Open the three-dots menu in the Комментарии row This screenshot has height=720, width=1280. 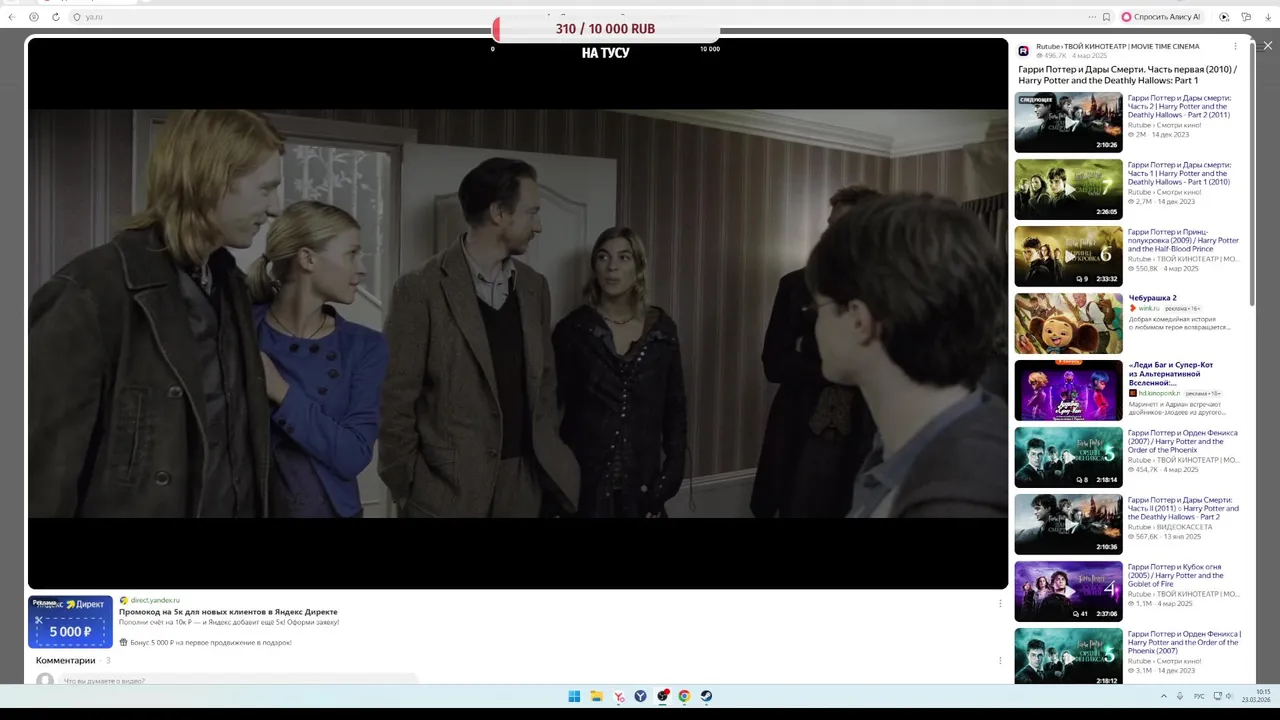1000,660
